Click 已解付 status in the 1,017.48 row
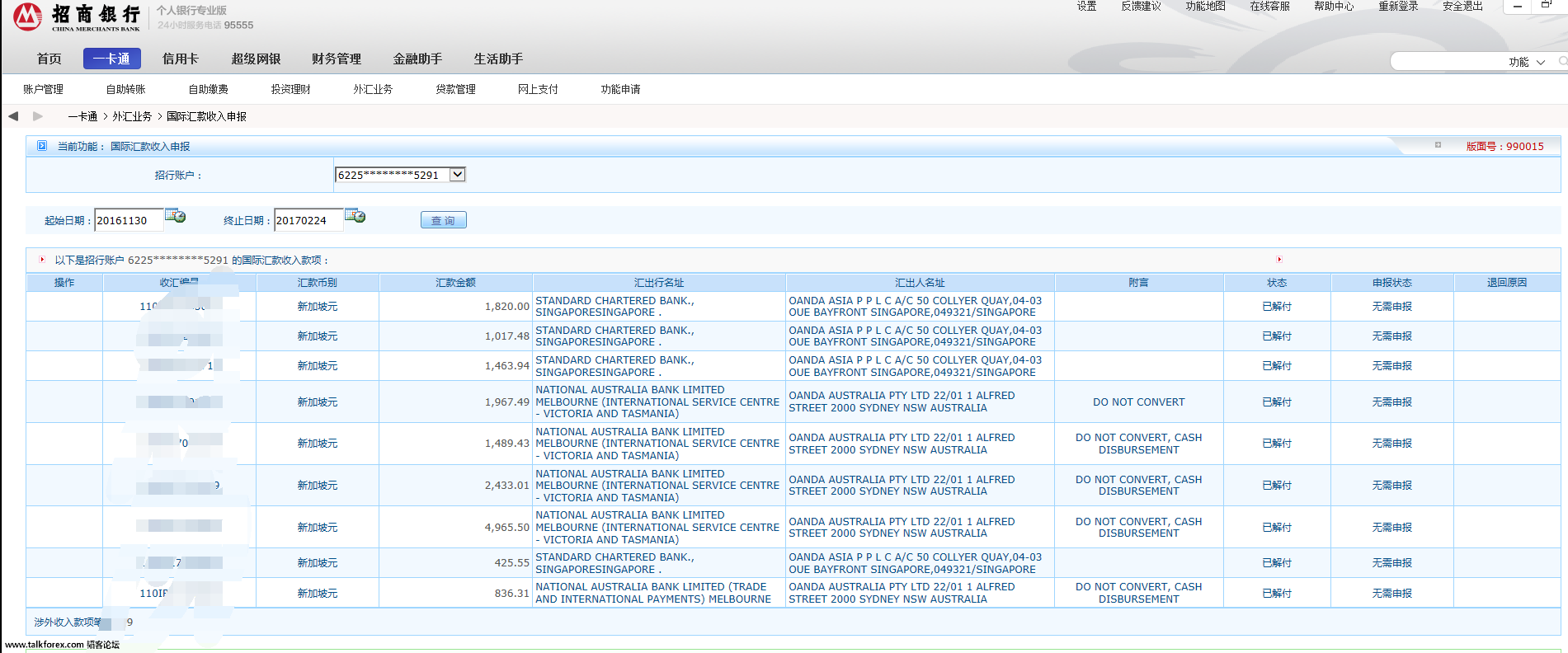This screenshot has width=1568, height=653. coord(1278,336)
